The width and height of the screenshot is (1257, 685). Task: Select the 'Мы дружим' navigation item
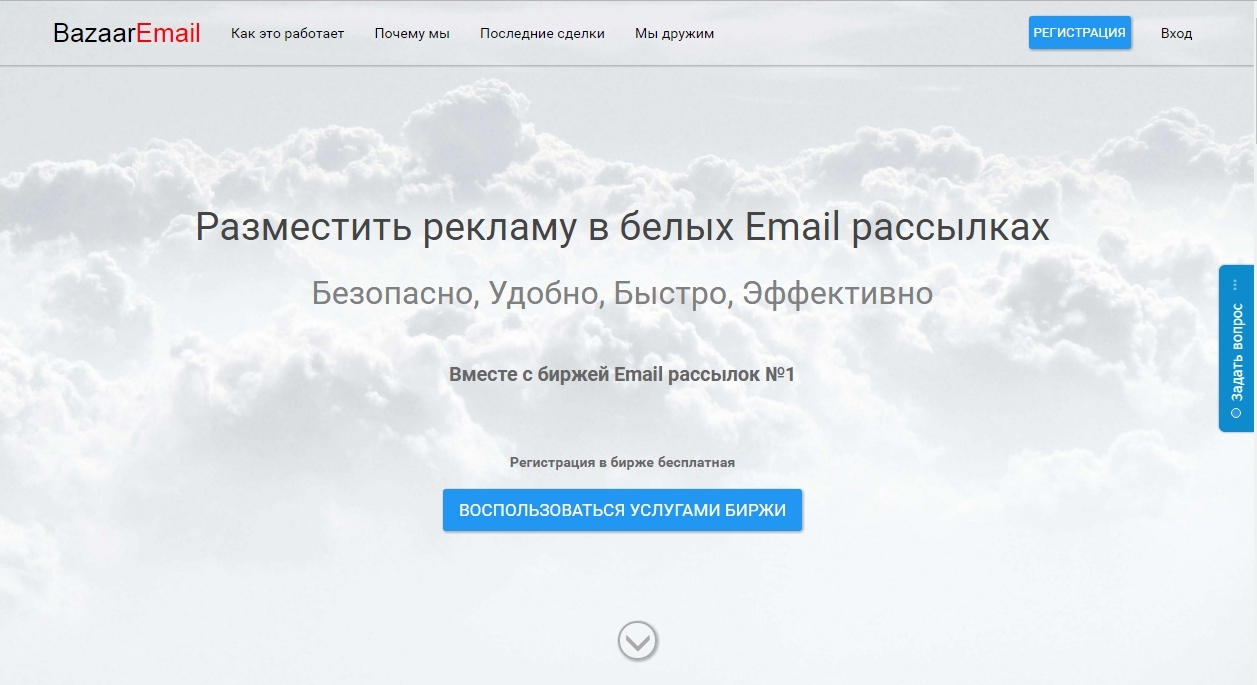click(674, 33)
